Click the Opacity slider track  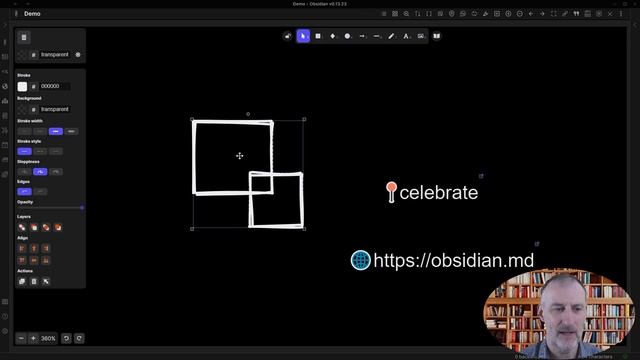pyautogui.click(x=50, y=208)
